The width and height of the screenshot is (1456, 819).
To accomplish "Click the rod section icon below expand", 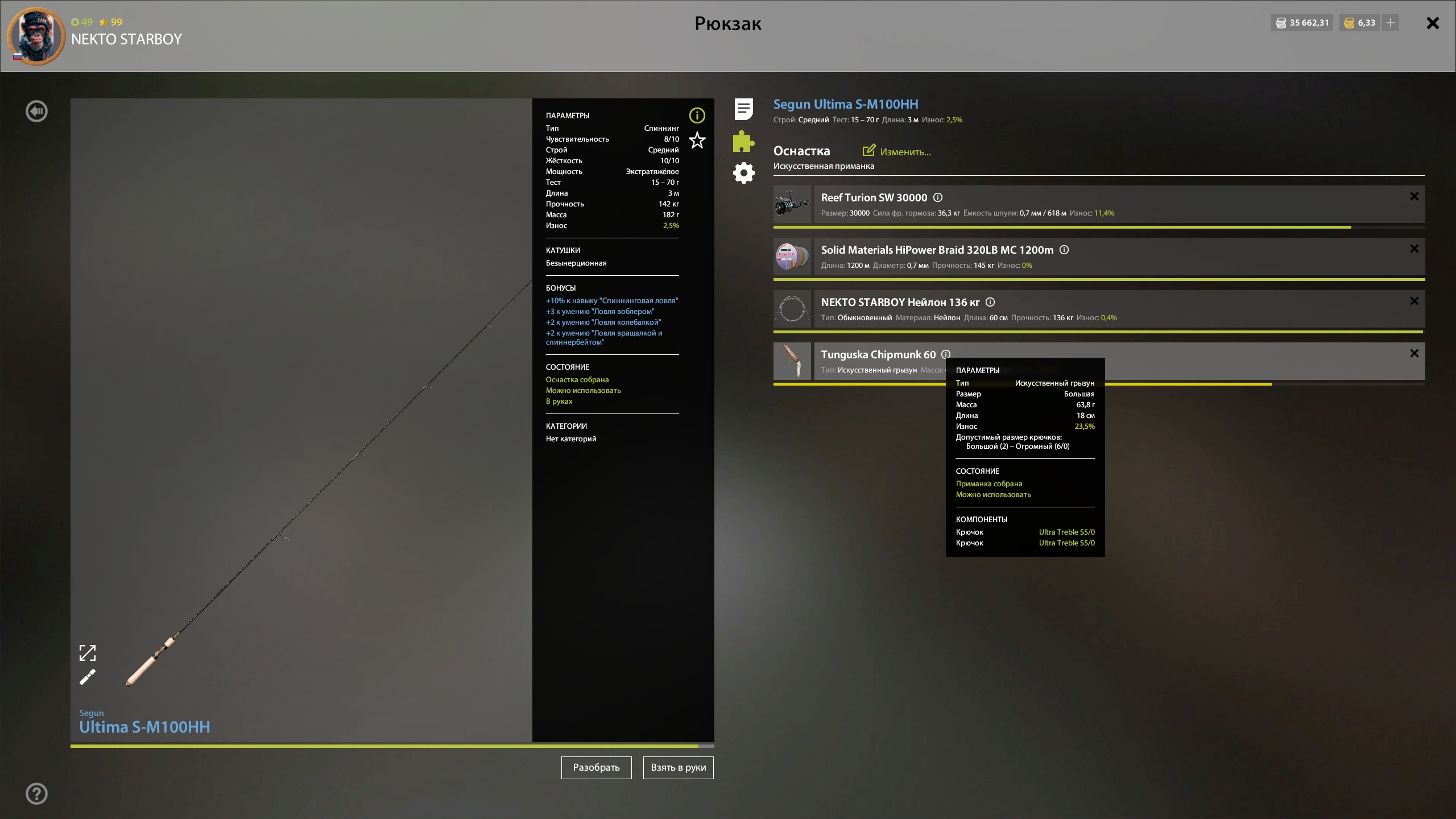I will (x=88, y=677).
